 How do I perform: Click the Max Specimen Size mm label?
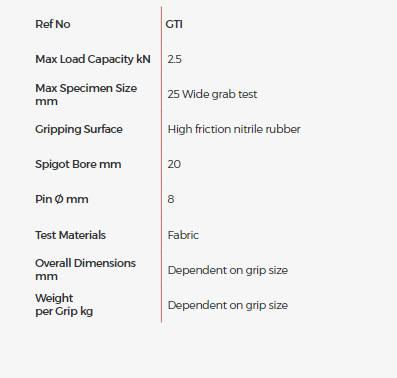tap(86, 95)
